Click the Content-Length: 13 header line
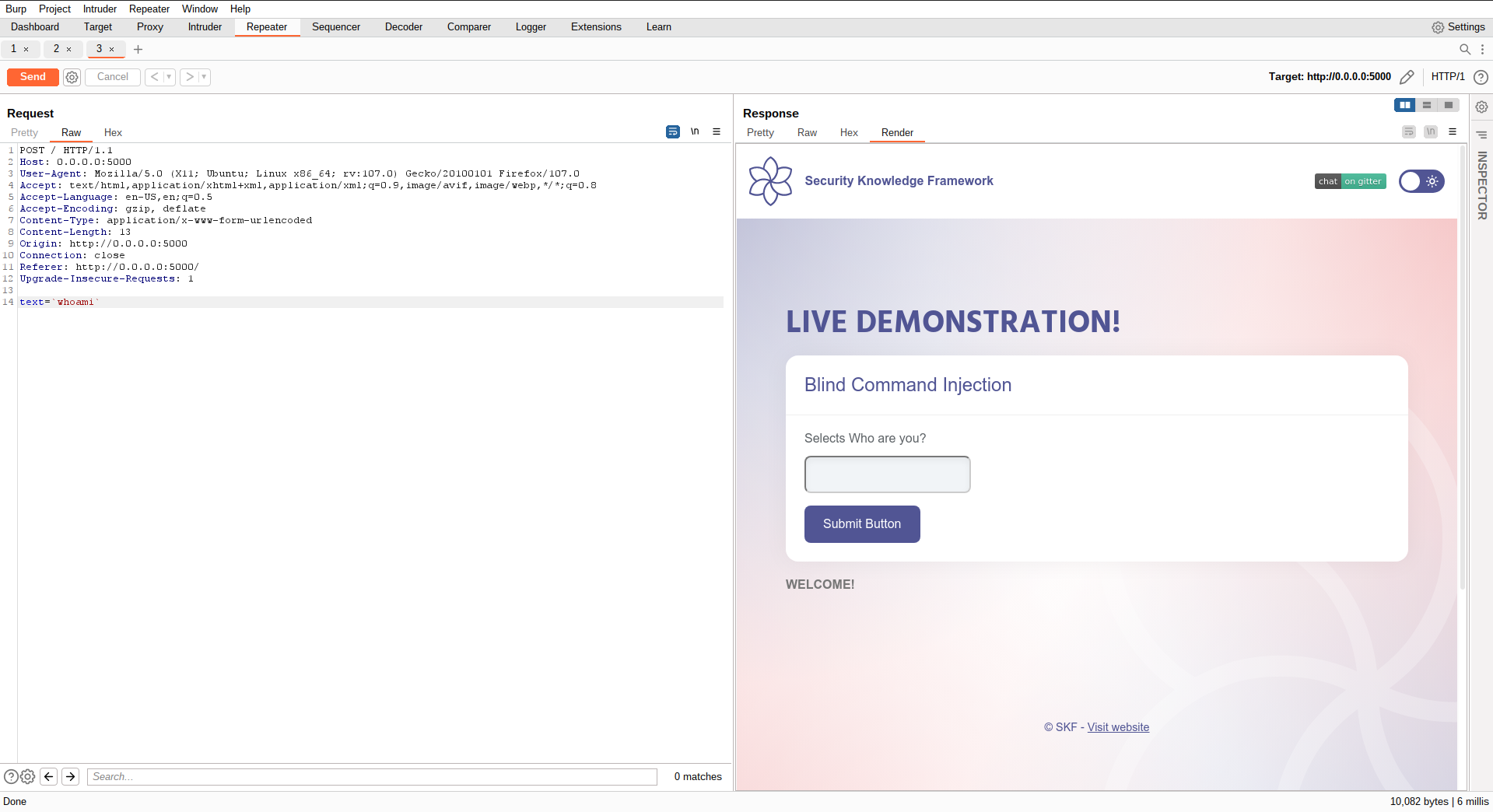The height and width of the screenshot is (812, 1493). click(75, 232)
